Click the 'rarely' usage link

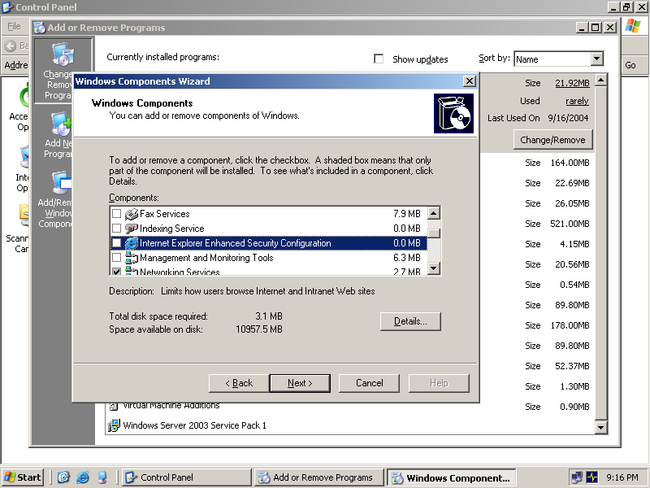click(577, 101)
